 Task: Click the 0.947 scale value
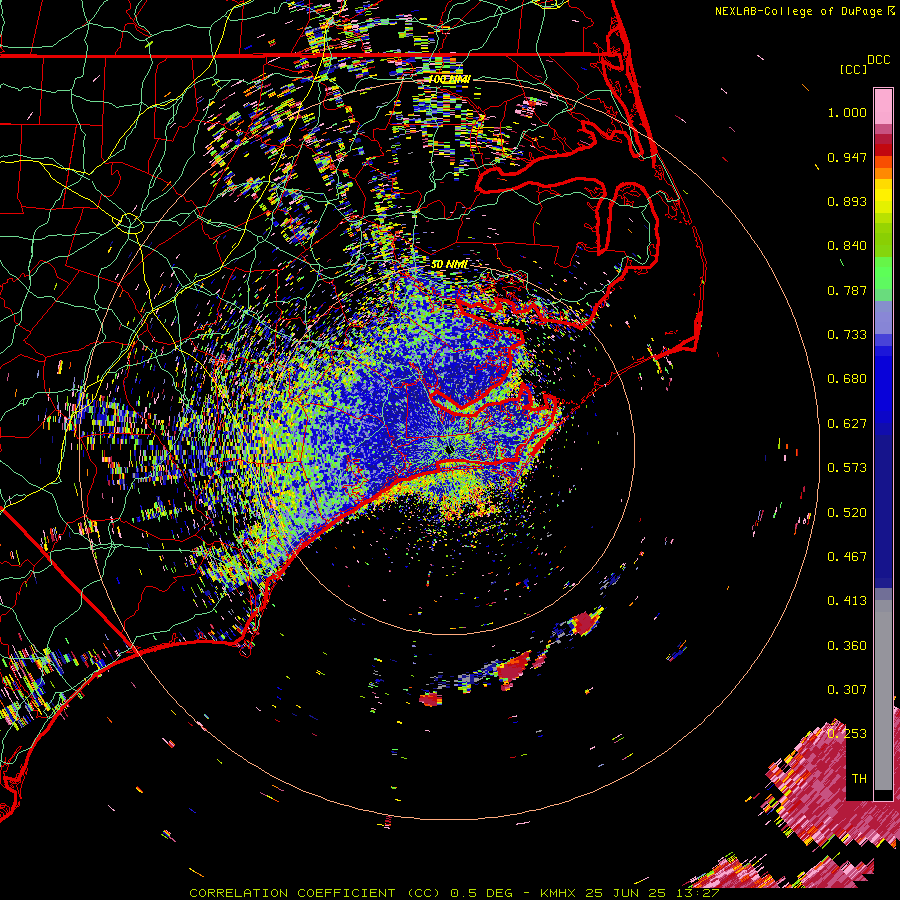[x=847, y=157]
